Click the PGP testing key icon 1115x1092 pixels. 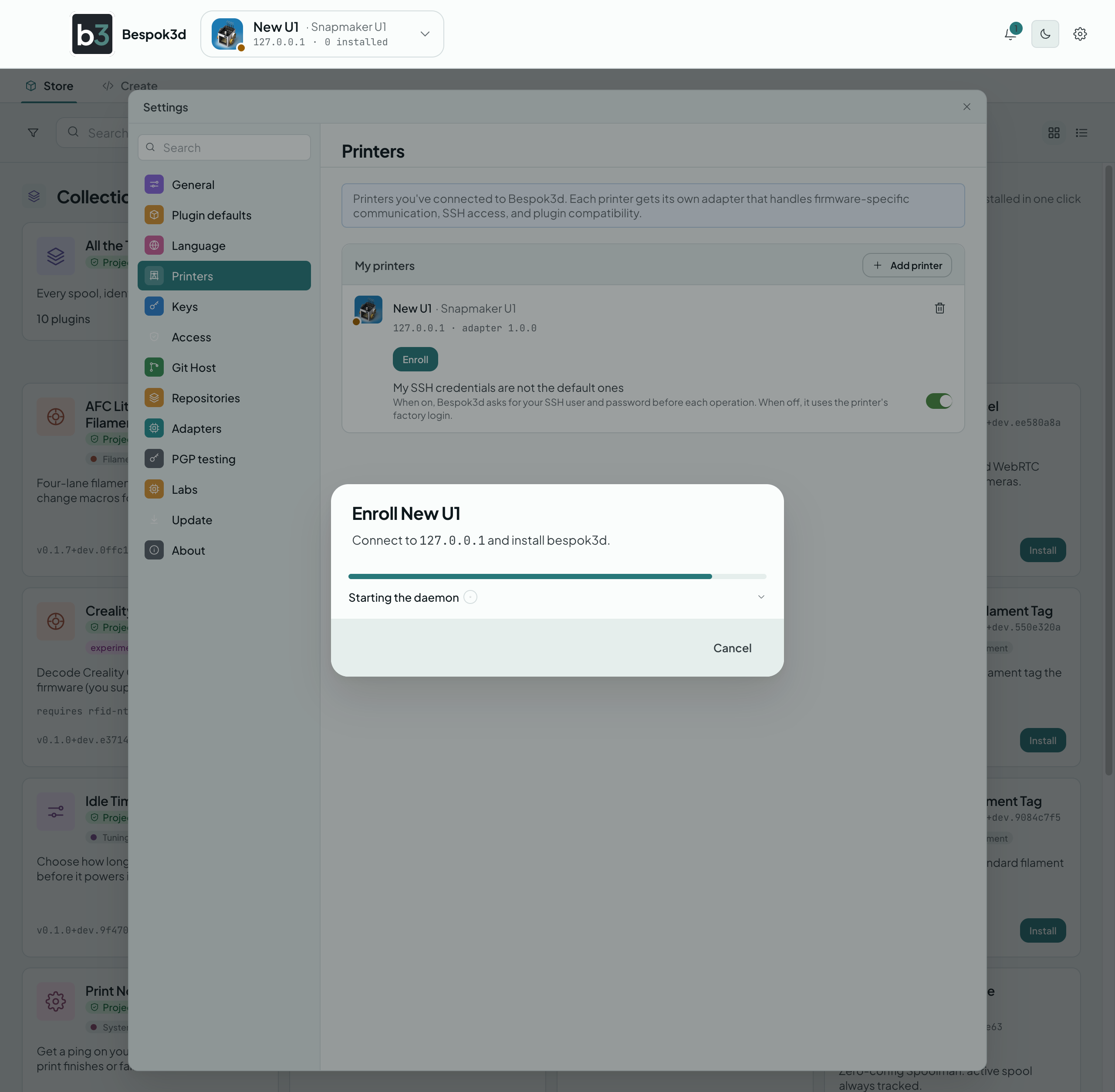tap(154, 458)
